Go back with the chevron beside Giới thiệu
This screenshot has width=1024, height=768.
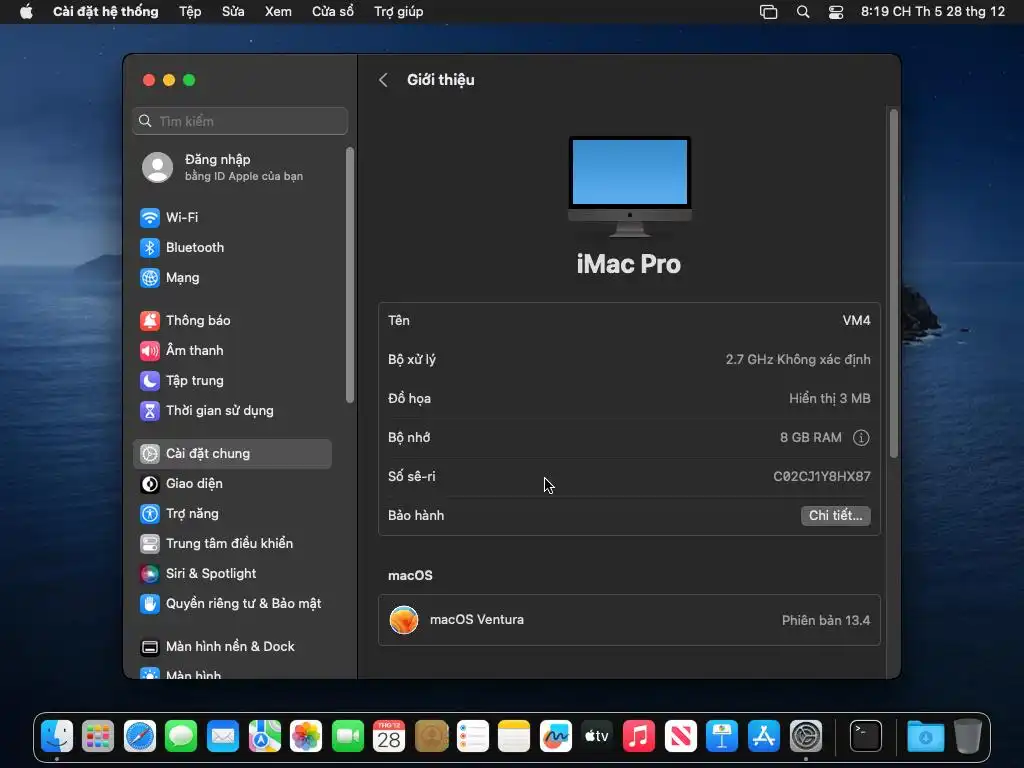[x=383, y=80]
